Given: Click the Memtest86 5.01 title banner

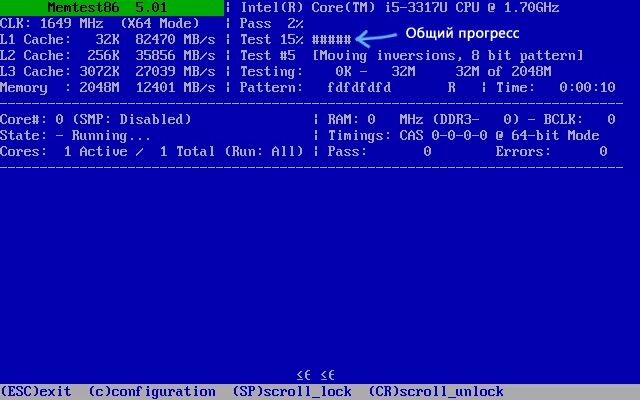Looking at the screenshot, I should coord(112,8).
